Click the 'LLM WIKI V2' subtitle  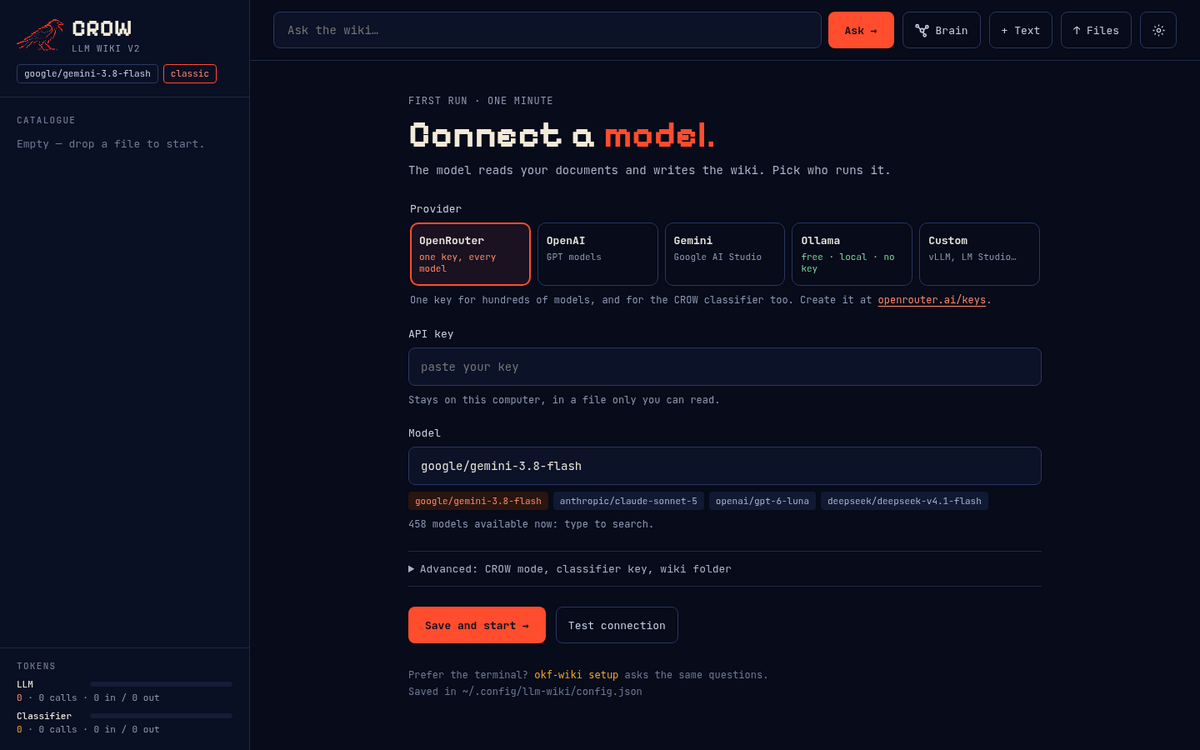coord(106,48)
